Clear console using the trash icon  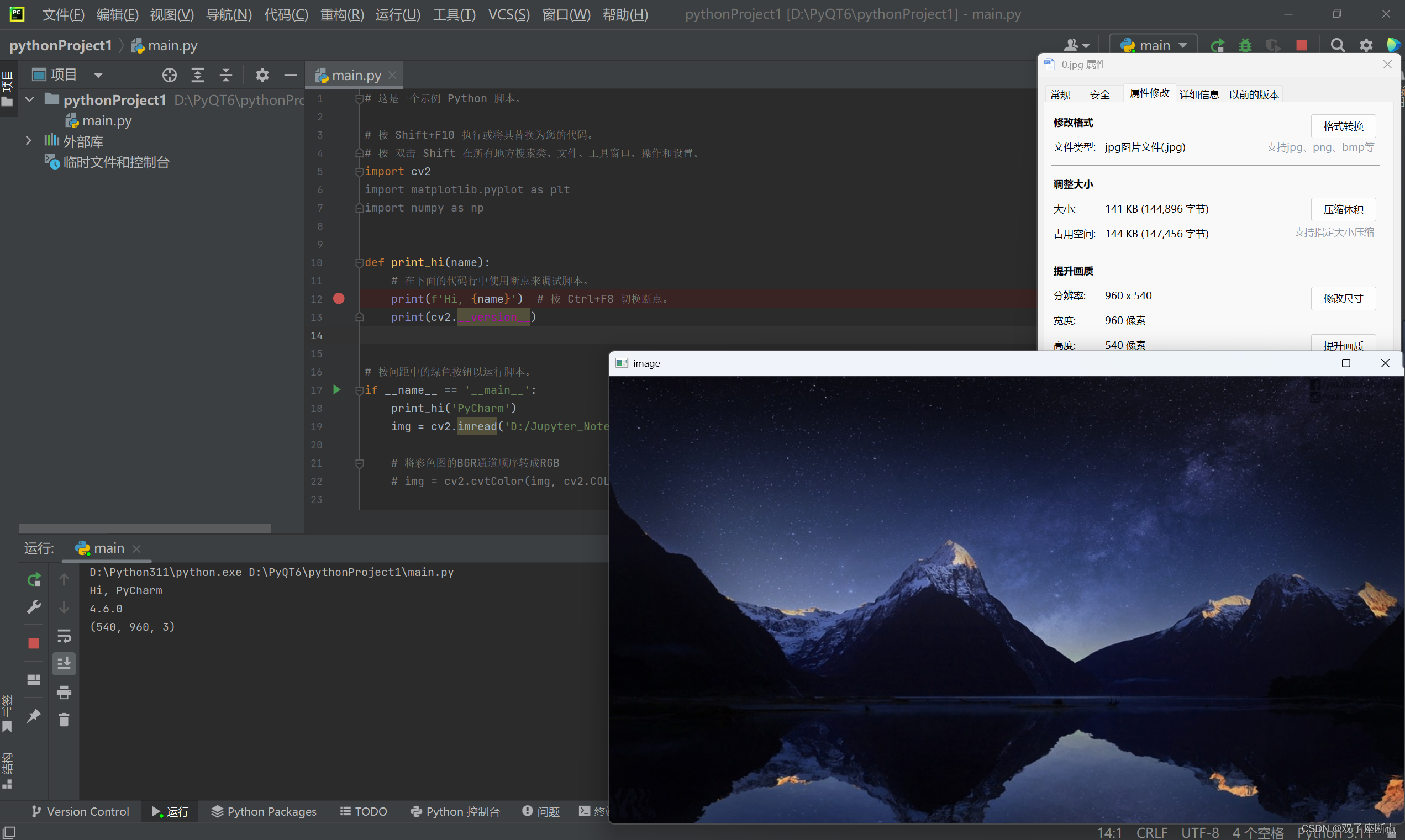pyautogui.click(x=64, y=718)
